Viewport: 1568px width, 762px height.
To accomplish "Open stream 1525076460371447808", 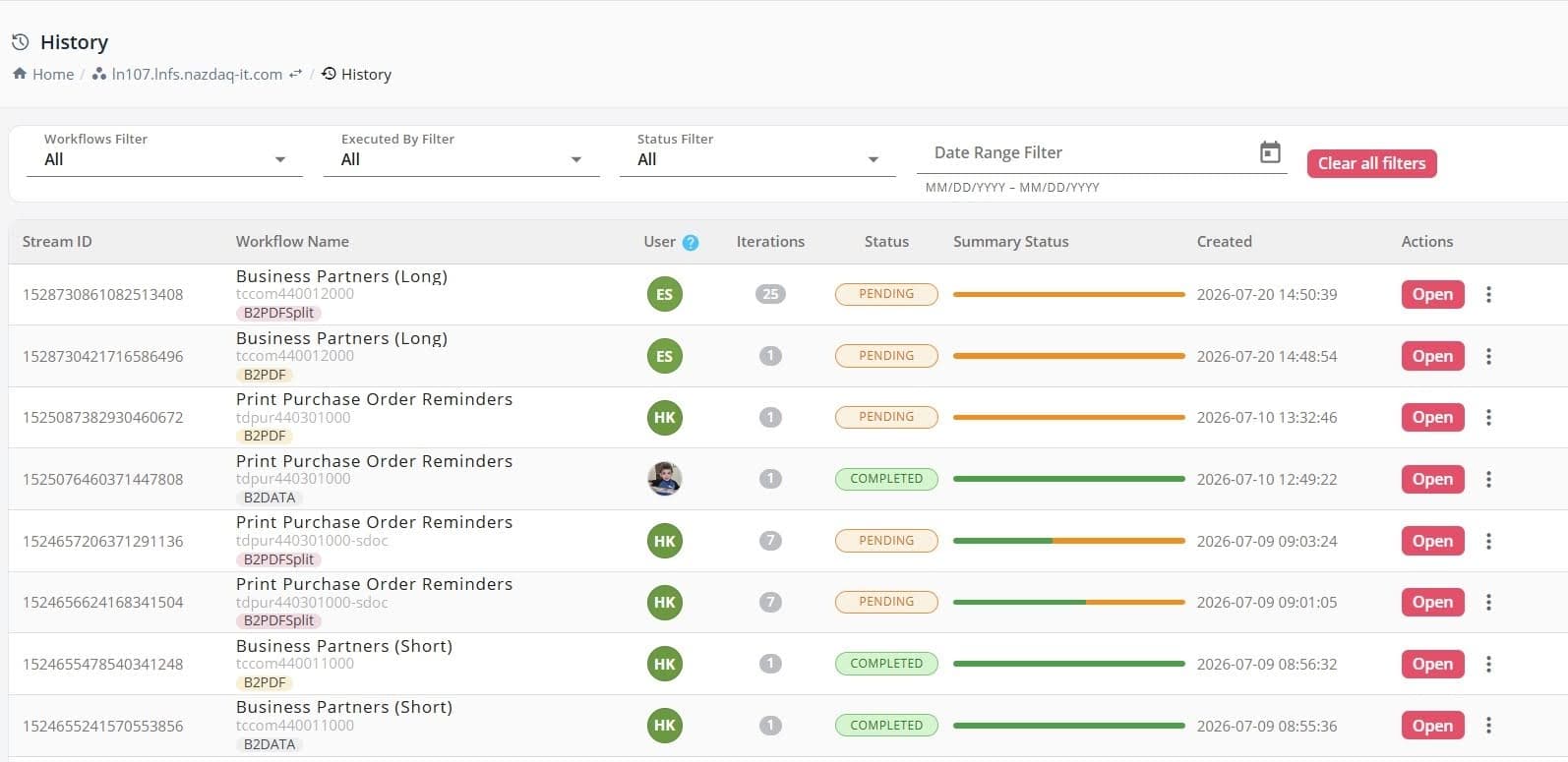I will pos(1432,479).
